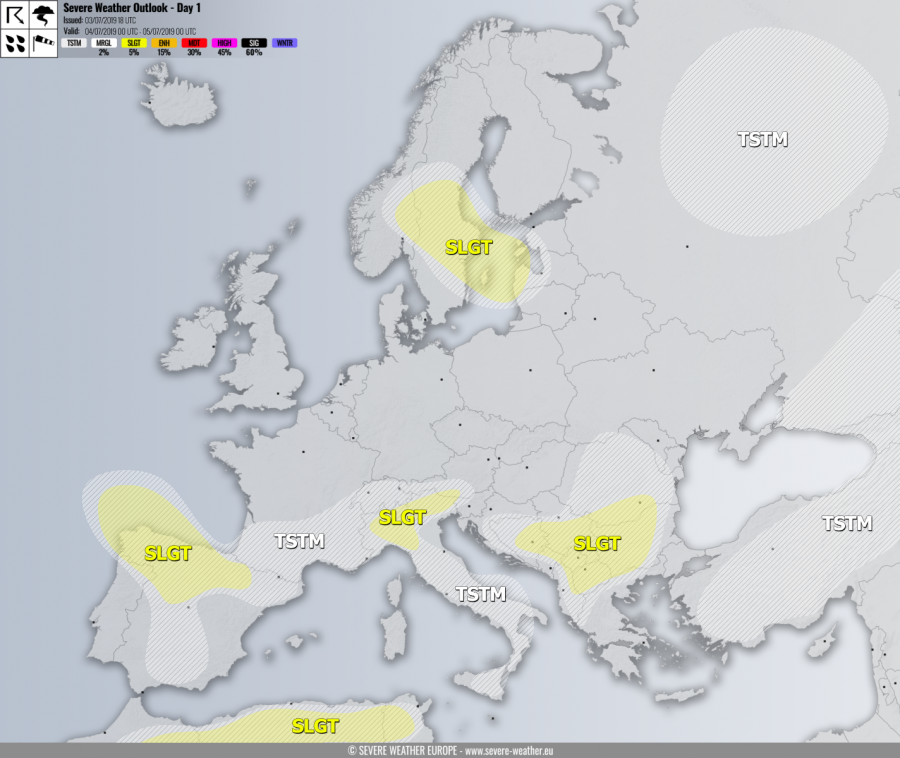Click the TSTM label over northern Russia

763,139
